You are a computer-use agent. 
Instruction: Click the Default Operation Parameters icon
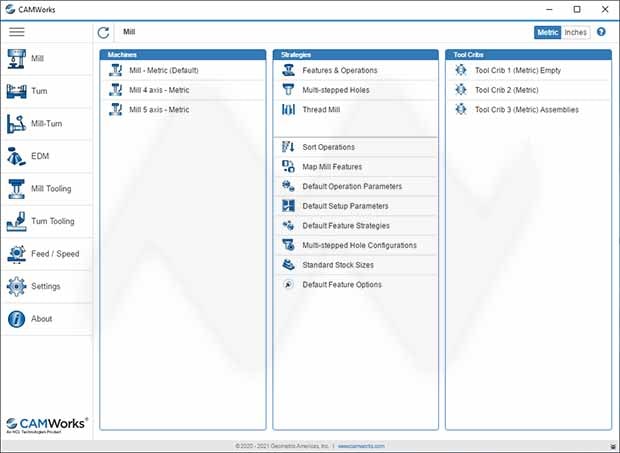click(x=288, y=186)
